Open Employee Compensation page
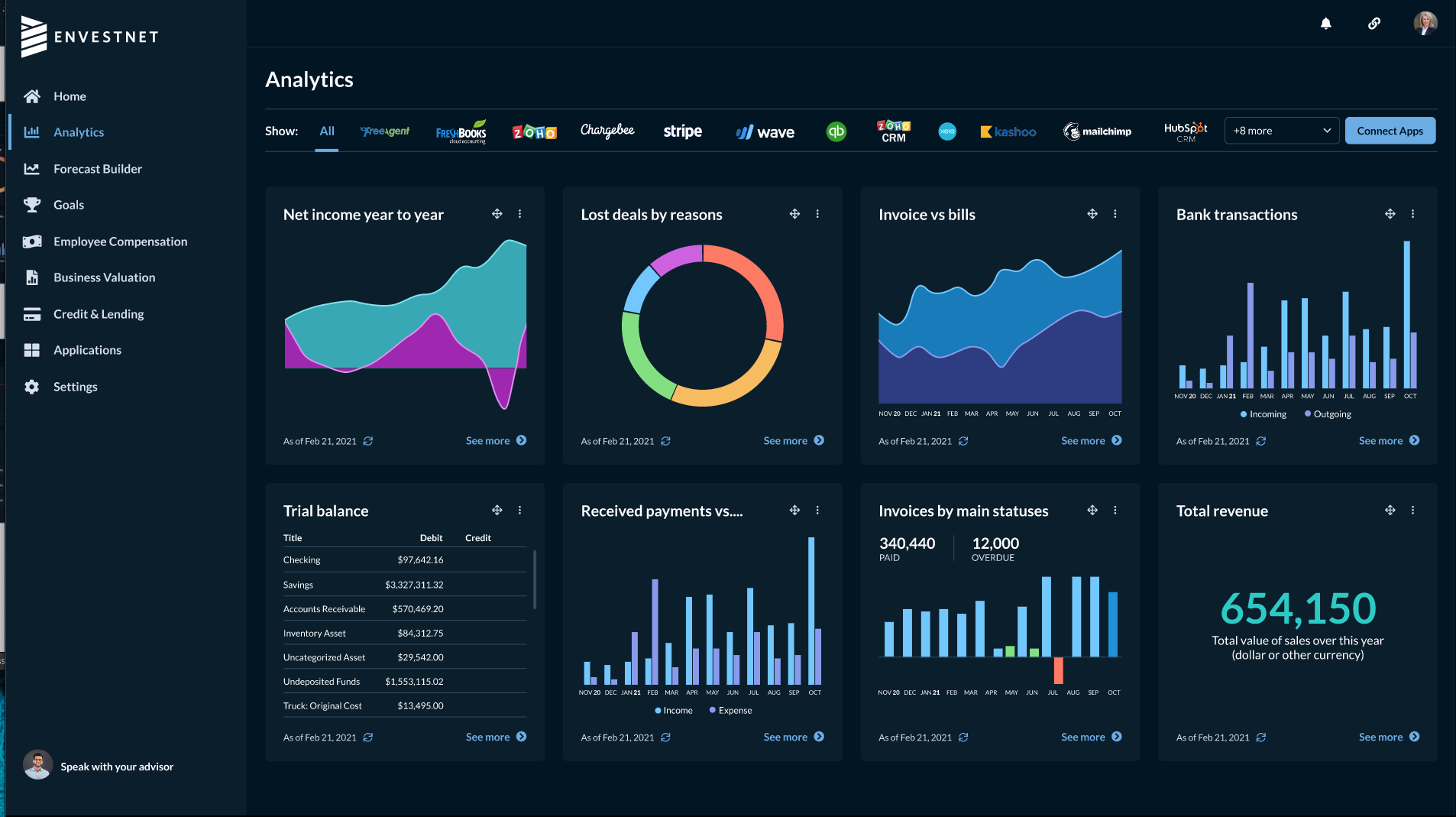The width and height of the screenshot is (1456, 817). click(x=120, y=242)
